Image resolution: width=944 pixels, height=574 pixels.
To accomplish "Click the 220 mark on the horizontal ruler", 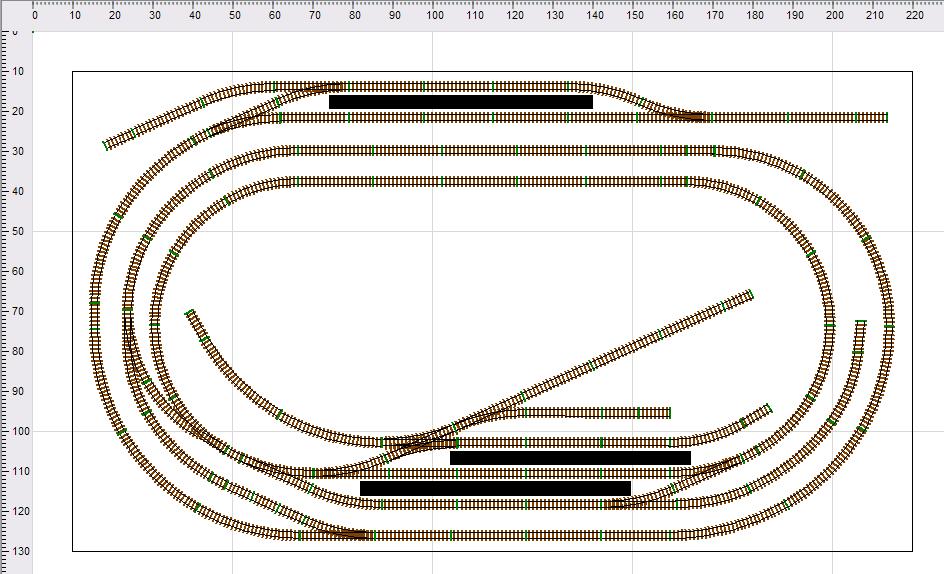I will click(x=914, y=15).
